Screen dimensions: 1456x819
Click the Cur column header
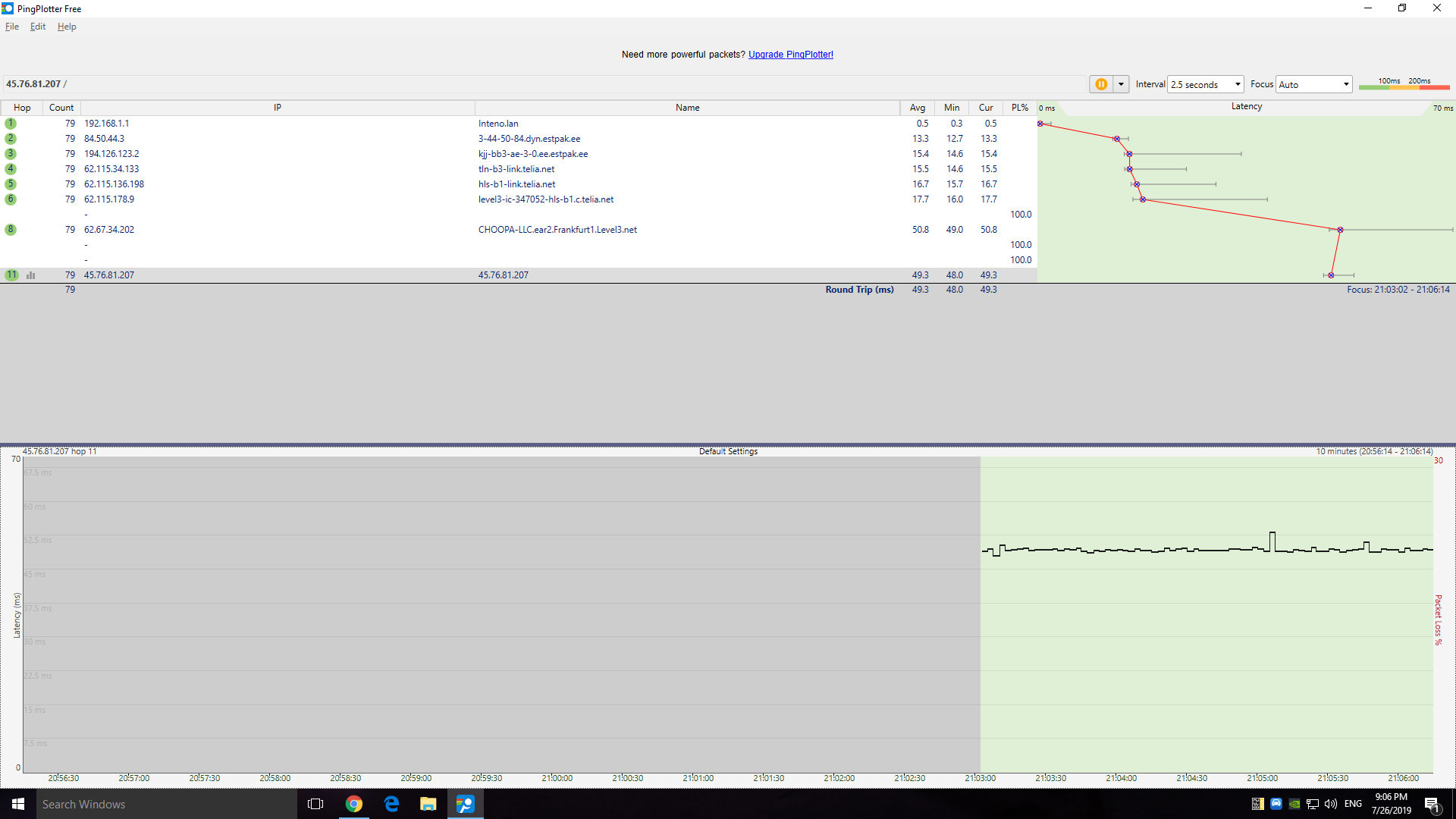(x=986, y=108)
